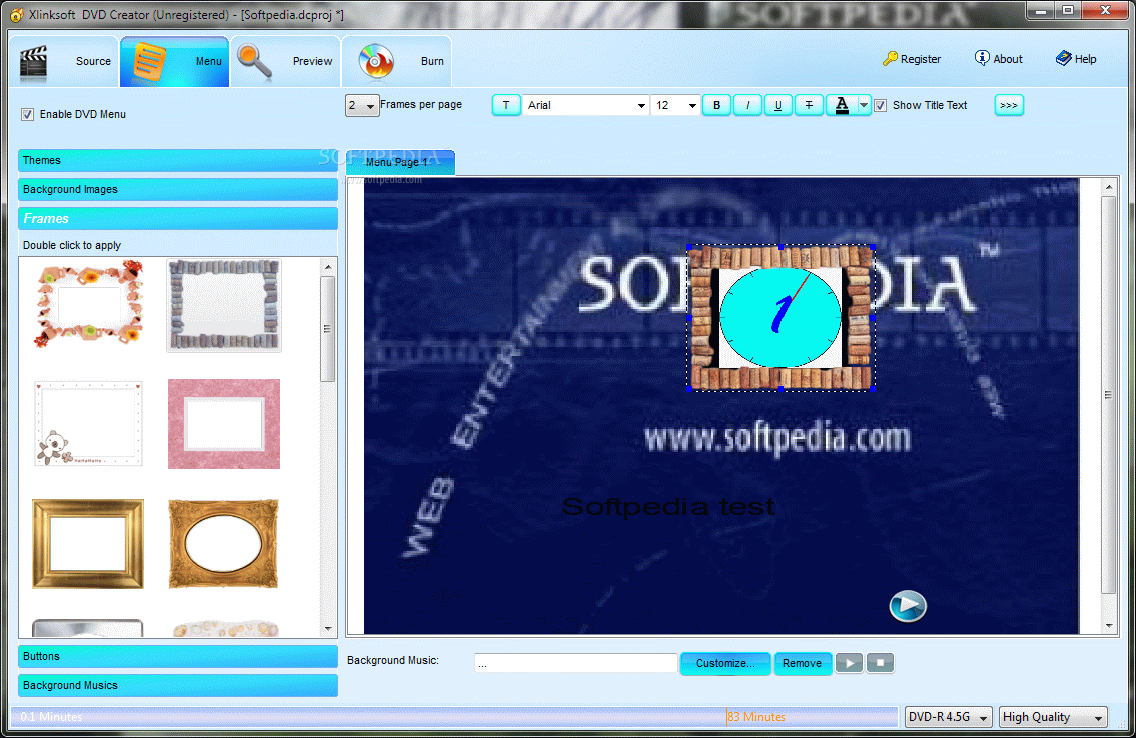Click the 0.1 Minutes status text
This screenshot has width=1136, height=738.
pyautogui.click(x=51, y=717)
